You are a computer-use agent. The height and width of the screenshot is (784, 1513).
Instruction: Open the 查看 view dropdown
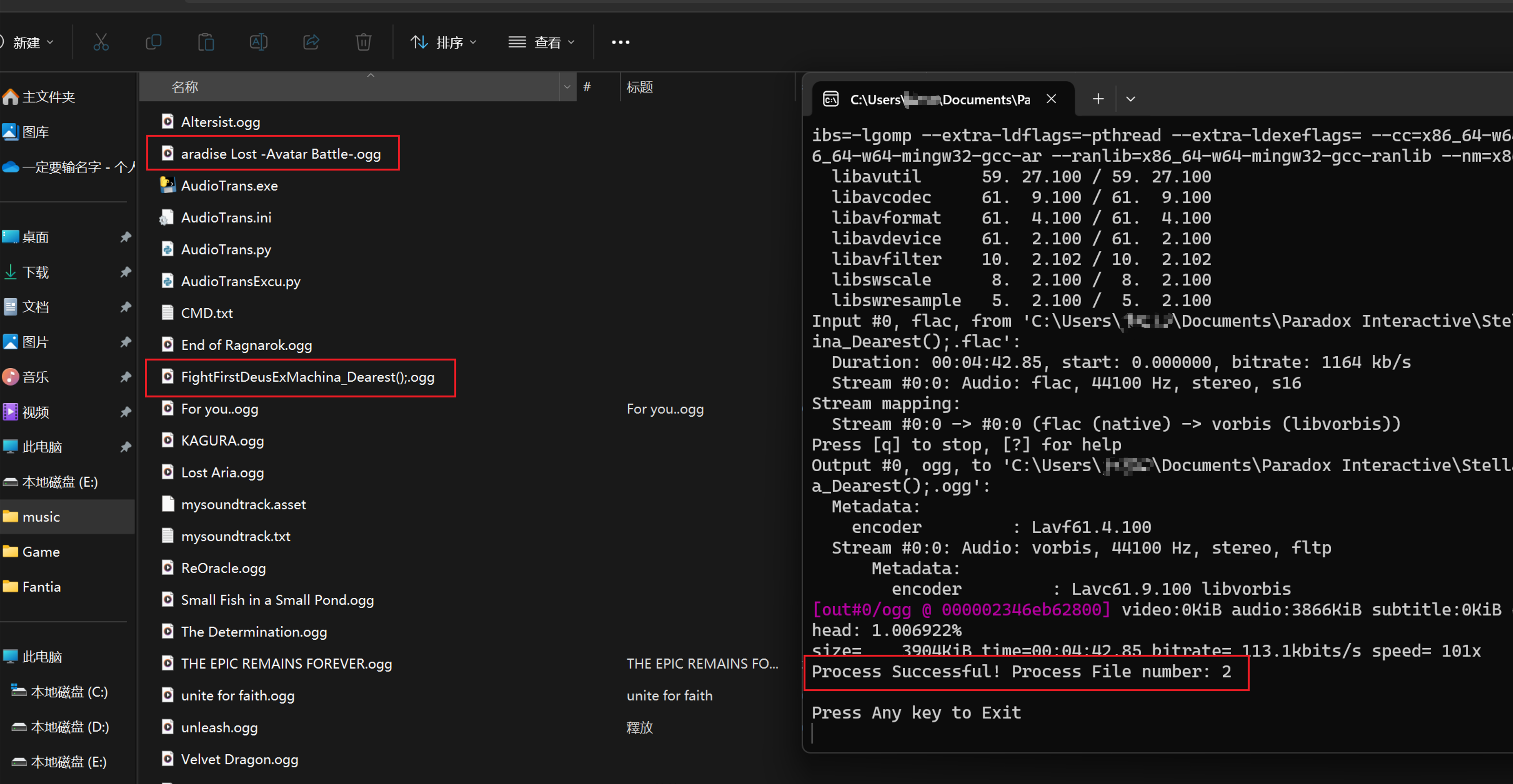[541, 42]
